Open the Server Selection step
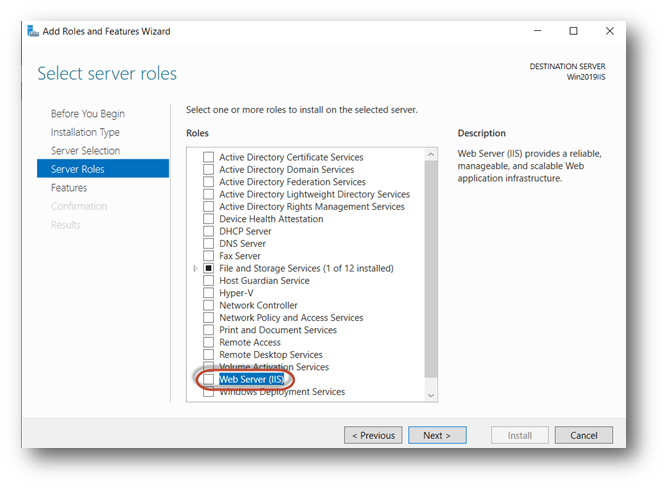Image resolution: width=668 pixels, height=490 pixels. (85, 151)
